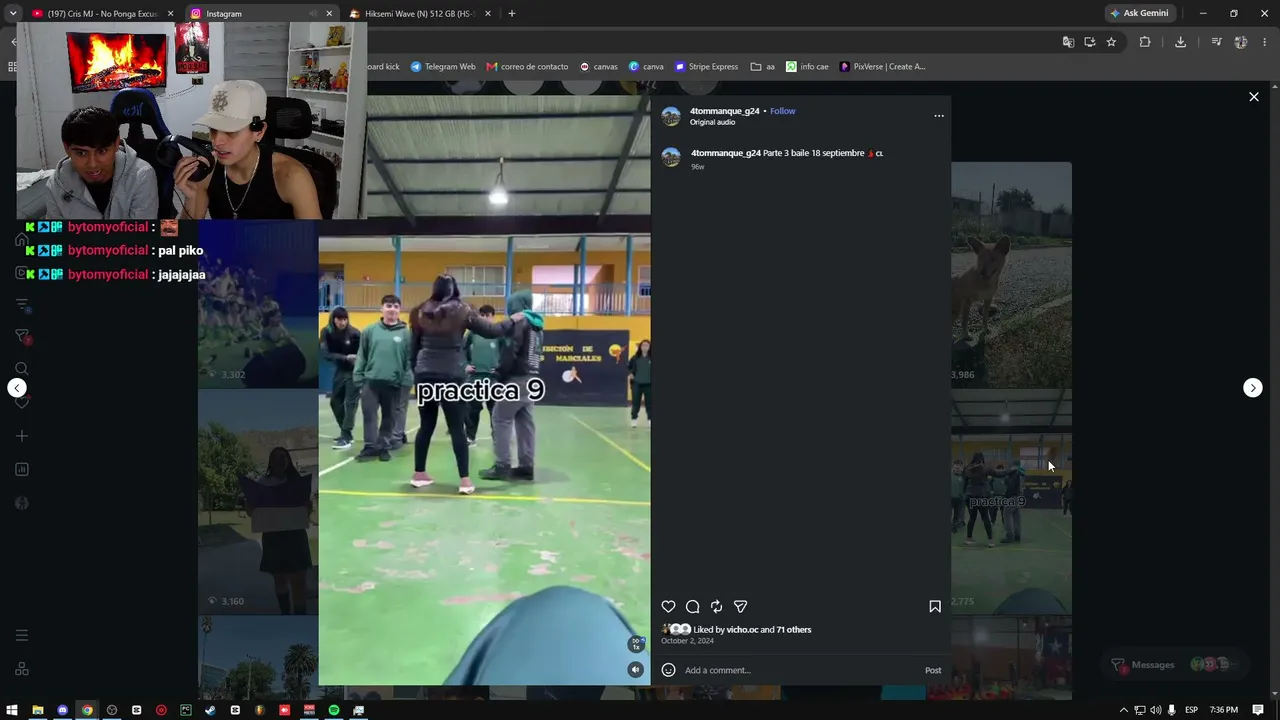Expand the tab search dropdown
Screen dimensions: 1280x720
point(12,14)
